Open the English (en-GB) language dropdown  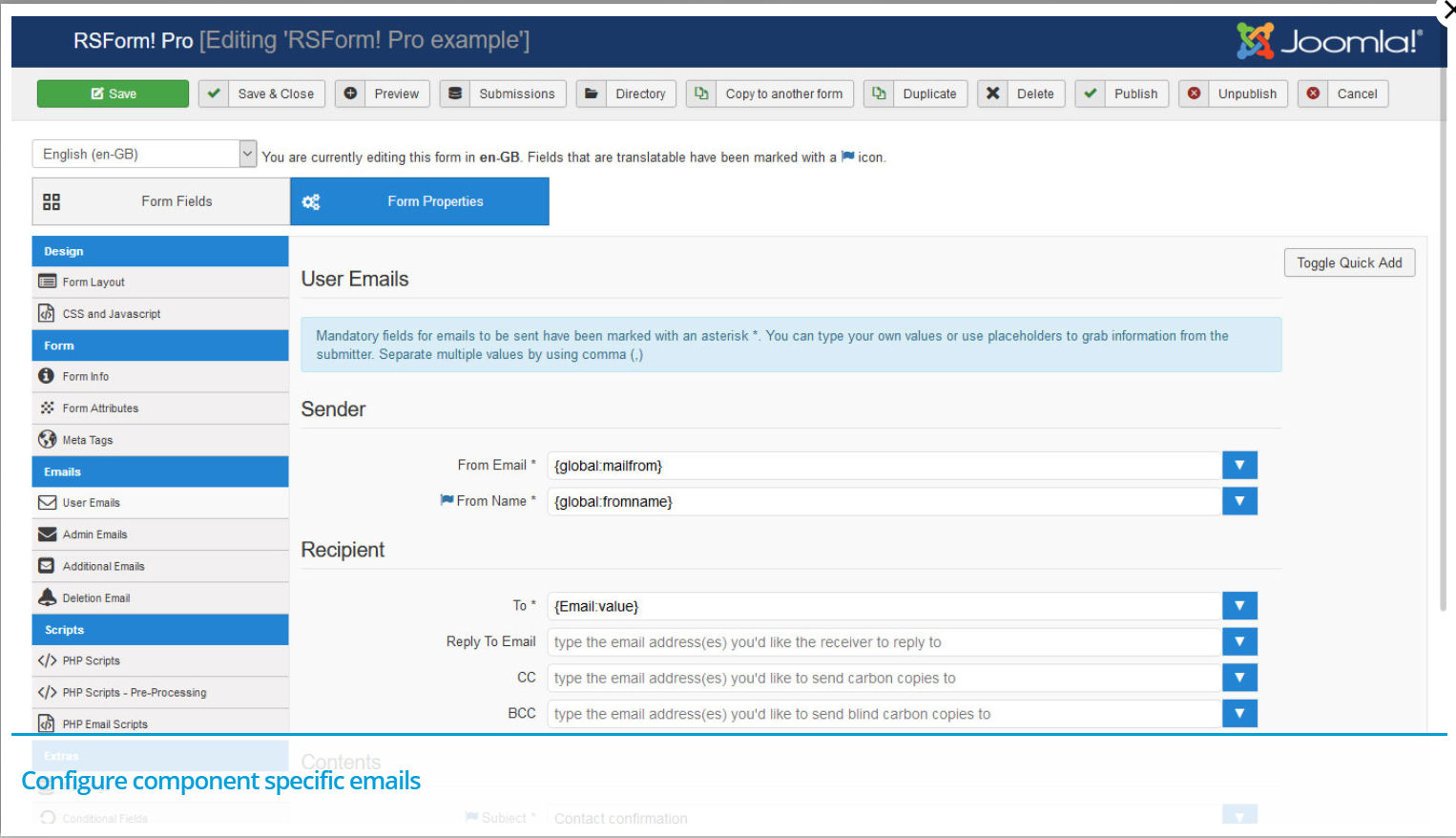pyautogui.click(x=144, y=154)
